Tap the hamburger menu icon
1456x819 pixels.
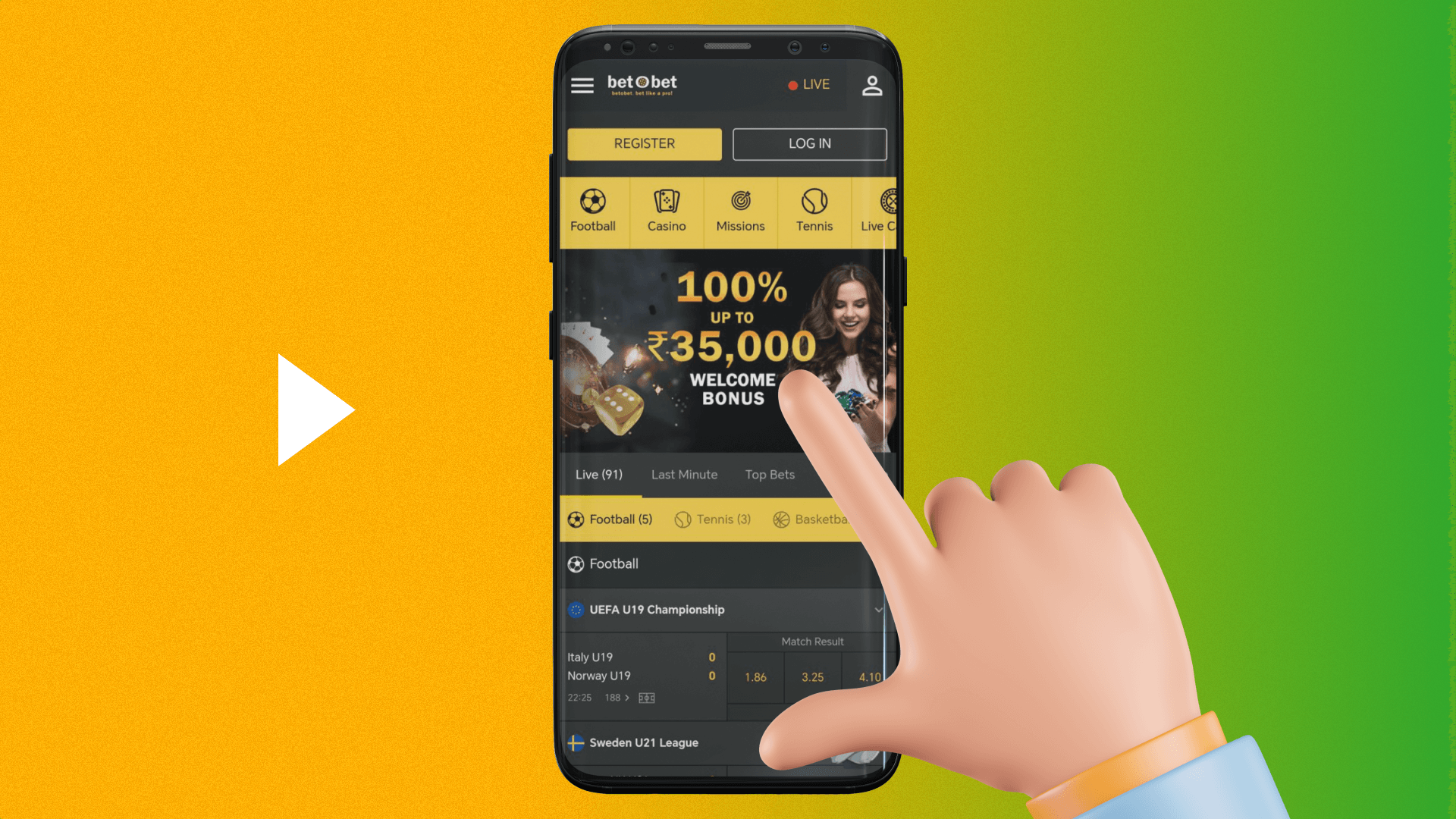pos(582,84)
